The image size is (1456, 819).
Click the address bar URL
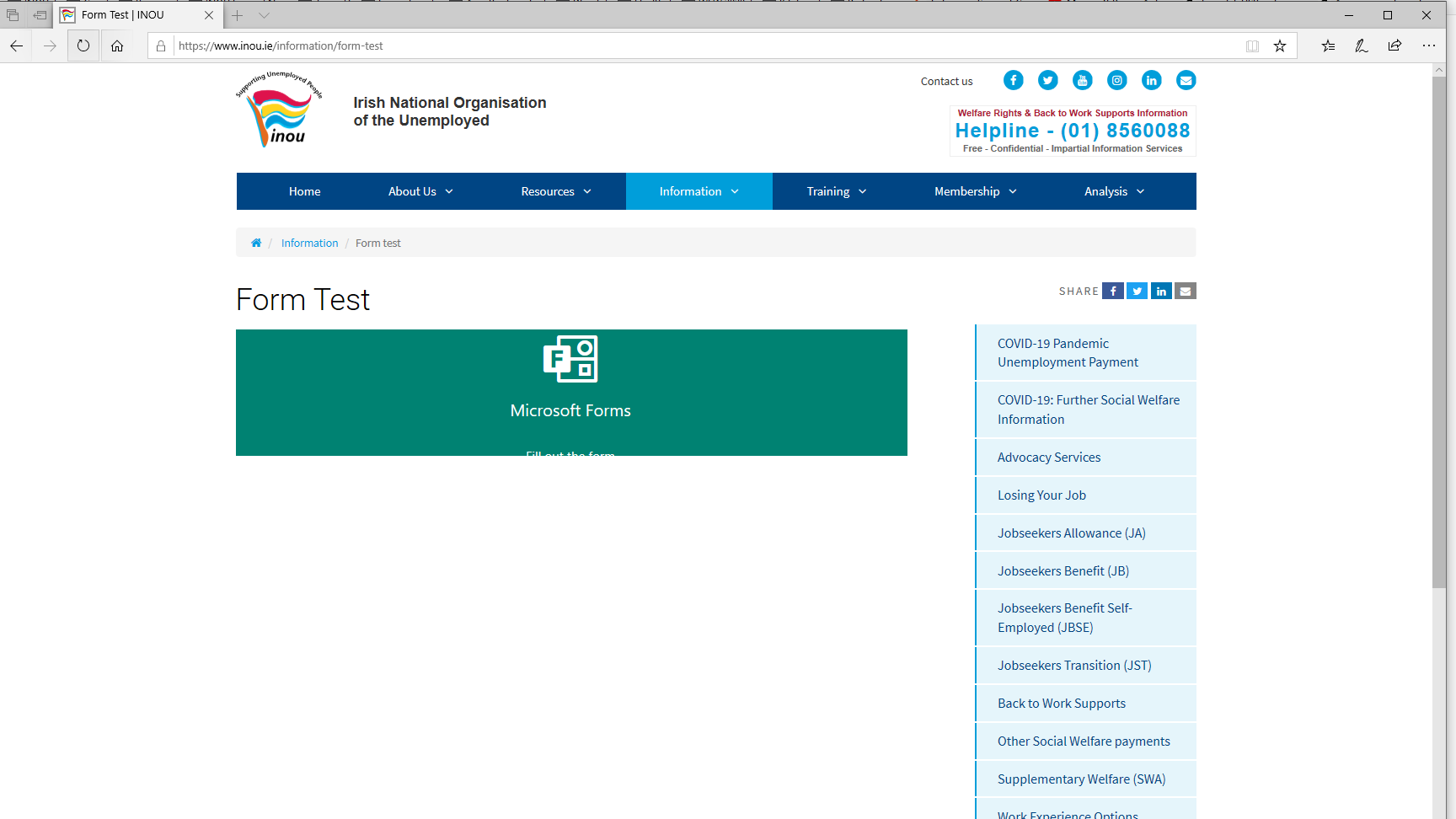[x=281, y=46]
